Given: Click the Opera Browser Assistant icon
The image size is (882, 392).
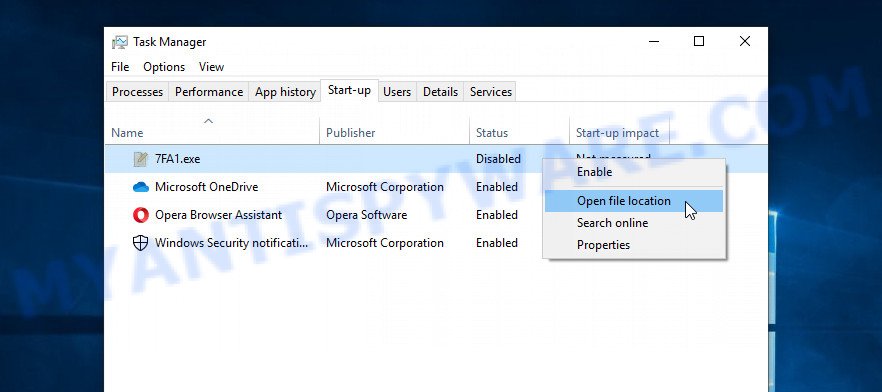Looking at the screenshot, I should (141, 215).
